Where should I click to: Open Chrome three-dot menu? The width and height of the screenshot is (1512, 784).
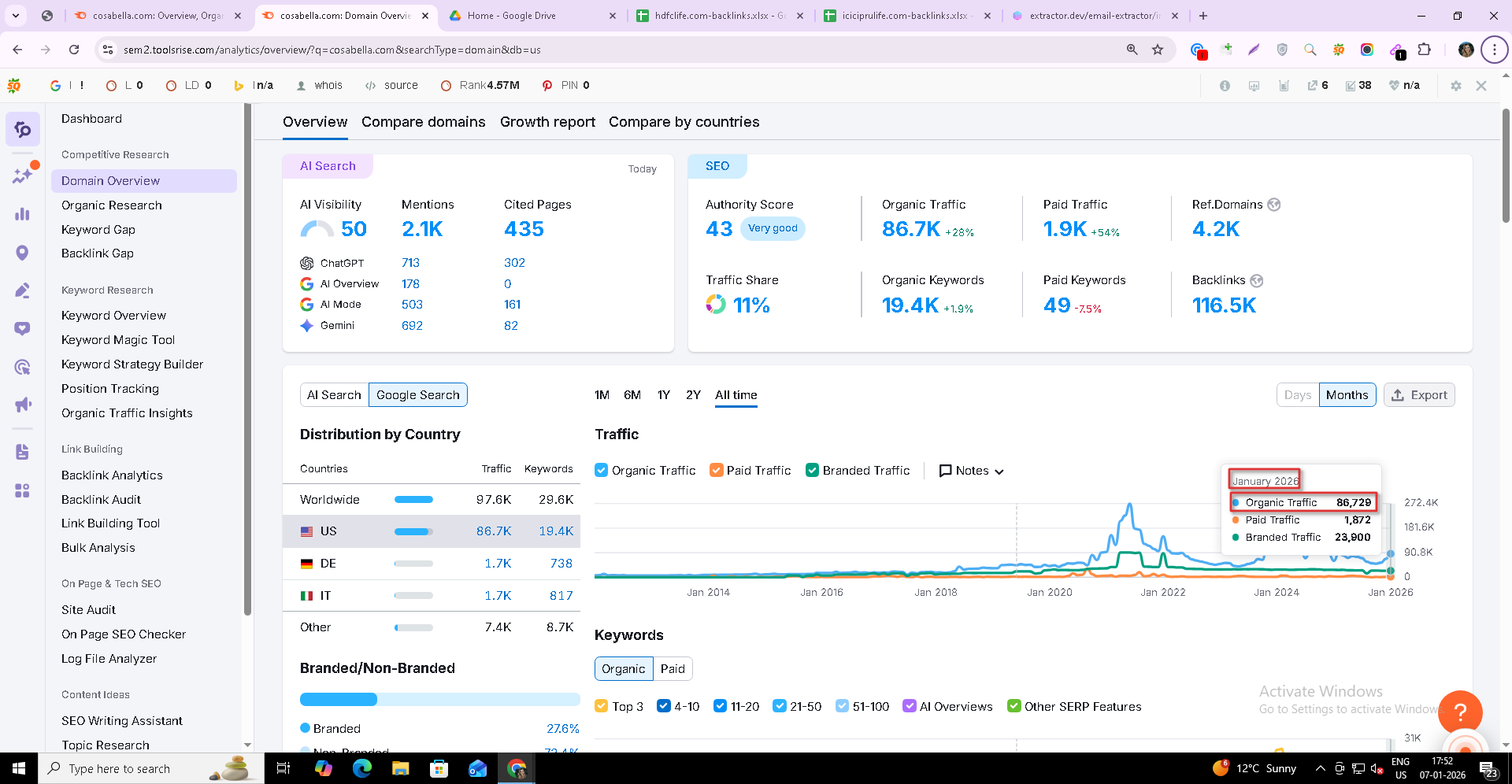1494,50
